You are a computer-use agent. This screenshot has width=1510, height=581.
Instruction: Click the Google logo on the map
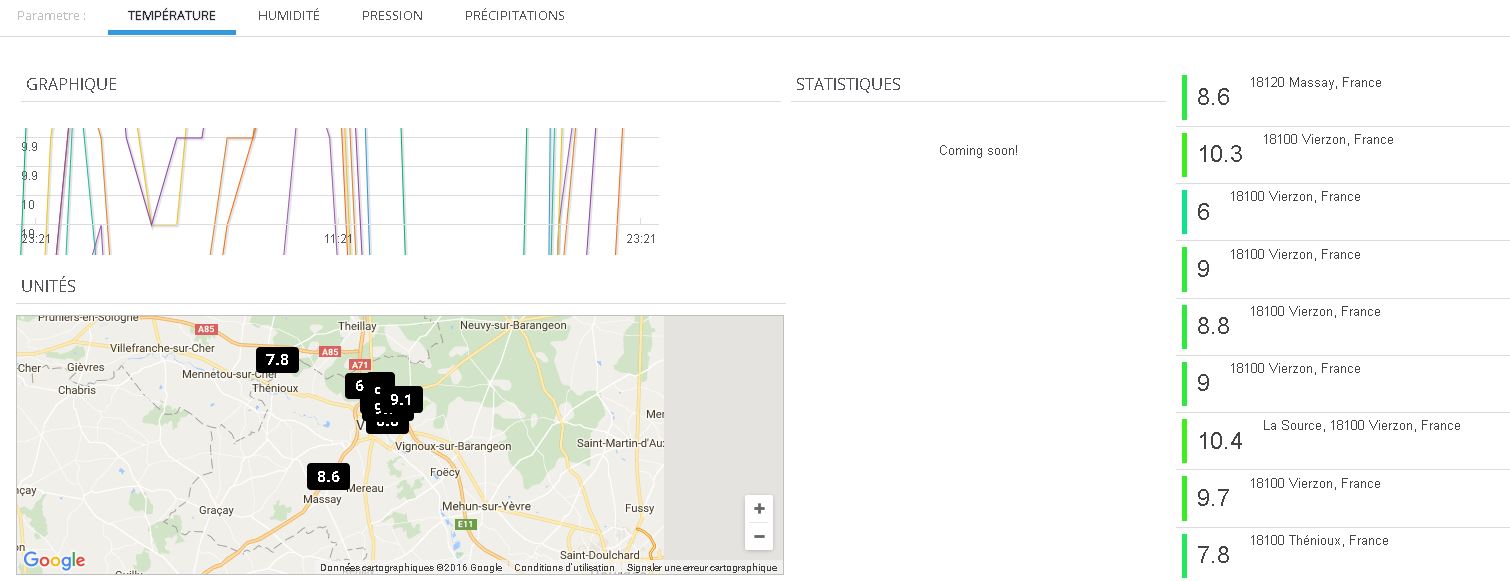(54, 560)
